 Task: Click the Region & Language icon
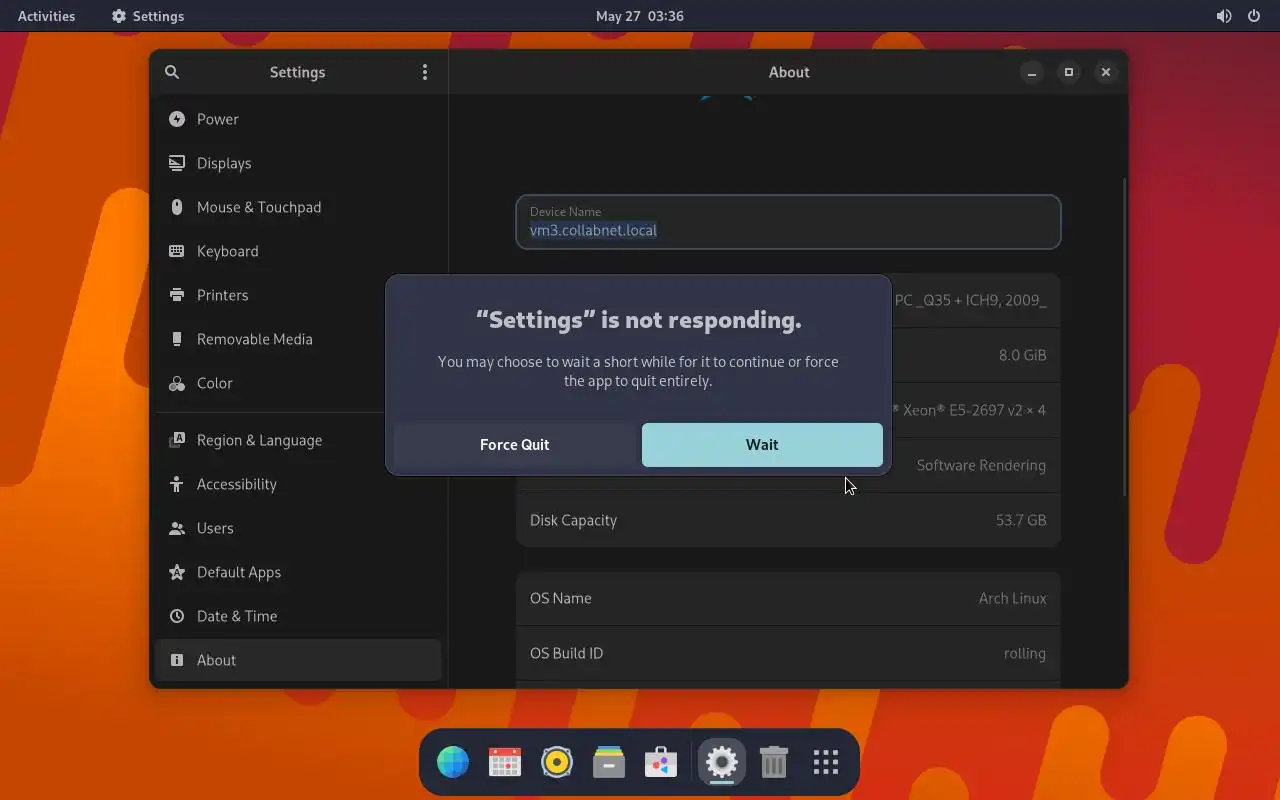pos(177,440)
